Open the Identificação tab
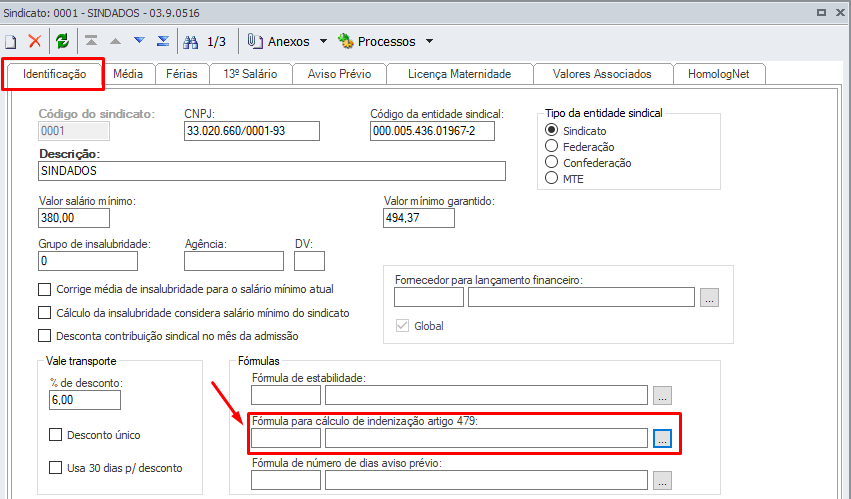This screenshot has height=499, width=851. tap(54, 74)
